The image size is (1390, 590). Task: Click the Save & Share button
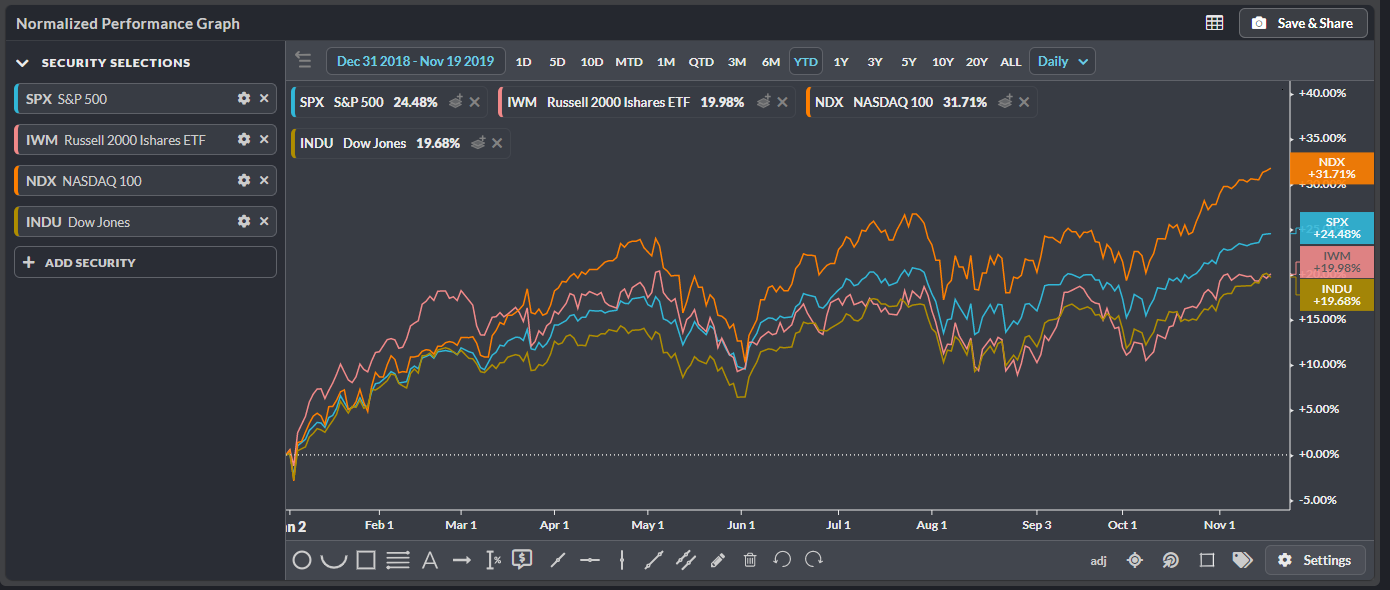click(1303, 23)
